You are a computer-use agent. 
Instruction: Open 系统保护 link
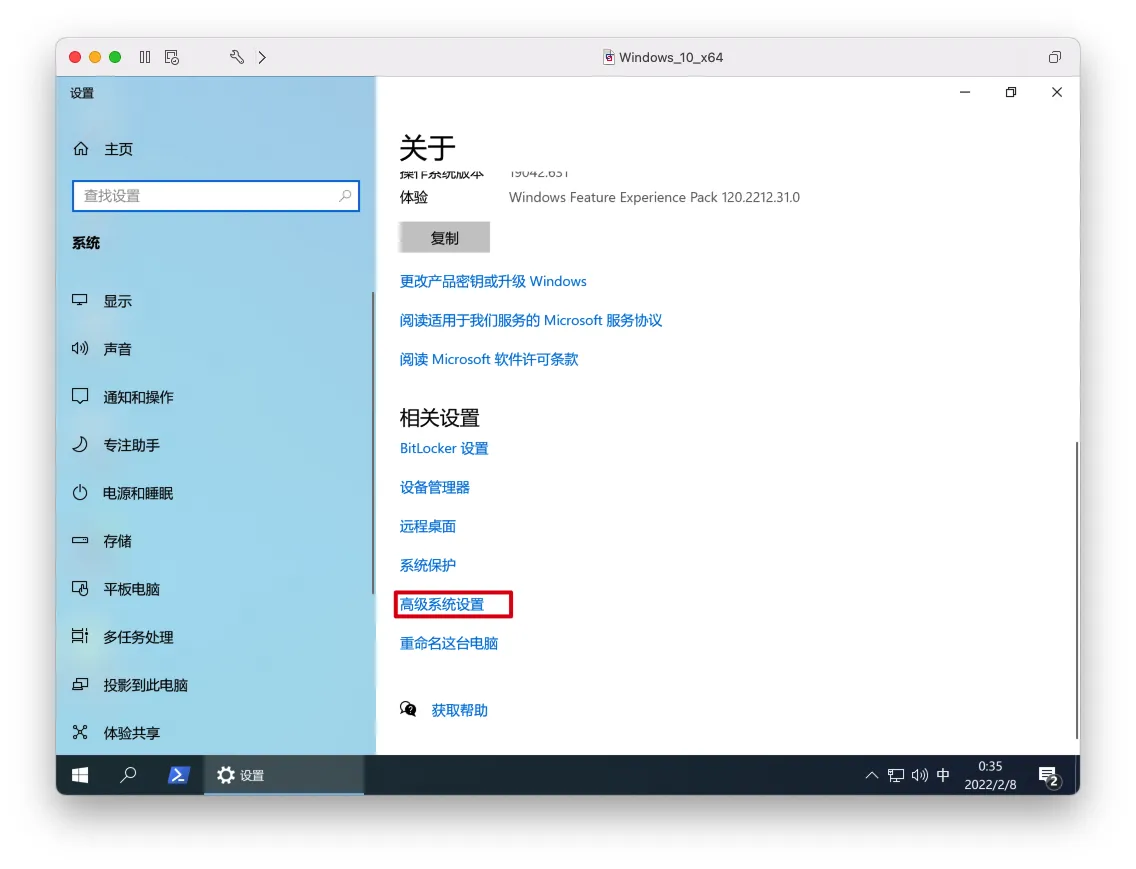click(x=427, y=565)
